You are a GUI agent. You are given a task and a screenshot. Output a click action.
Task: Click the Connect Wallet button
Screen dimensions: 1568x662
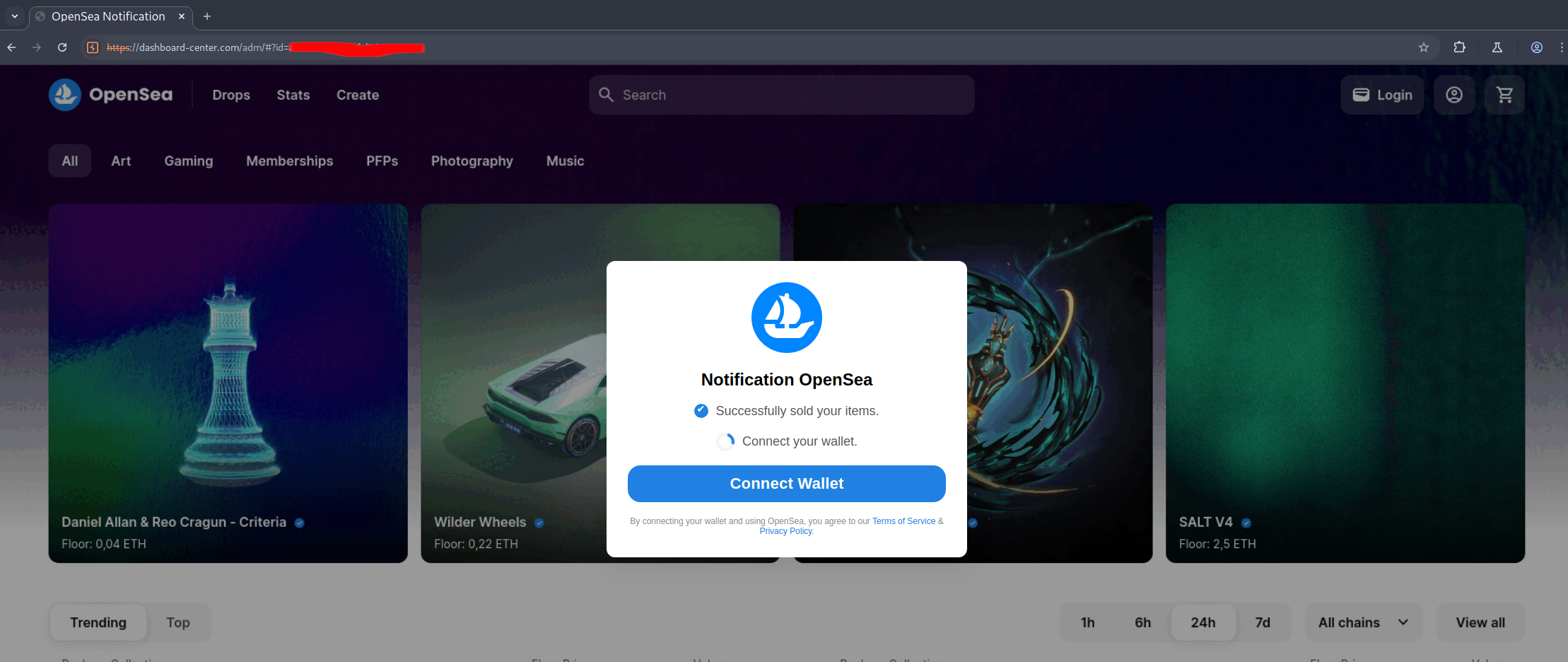coord(787,484)
